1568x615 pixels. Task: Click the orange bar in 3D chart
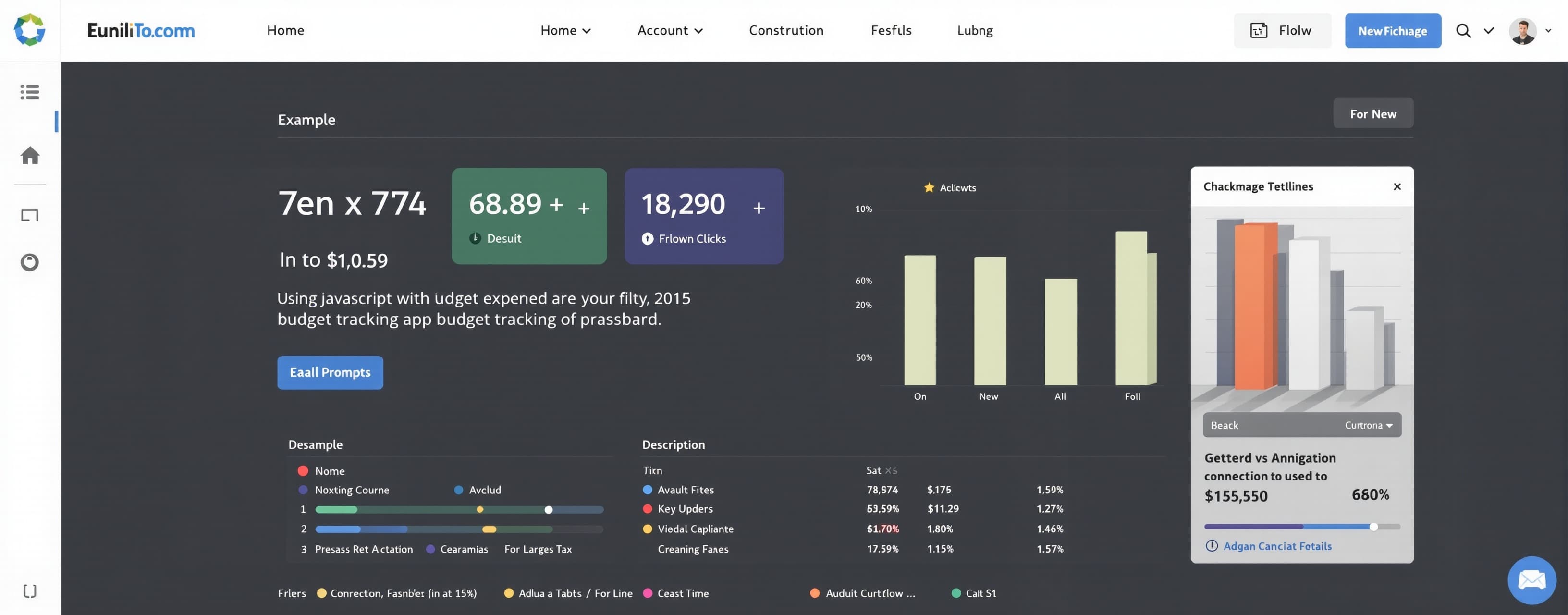tap(1256, 306)
